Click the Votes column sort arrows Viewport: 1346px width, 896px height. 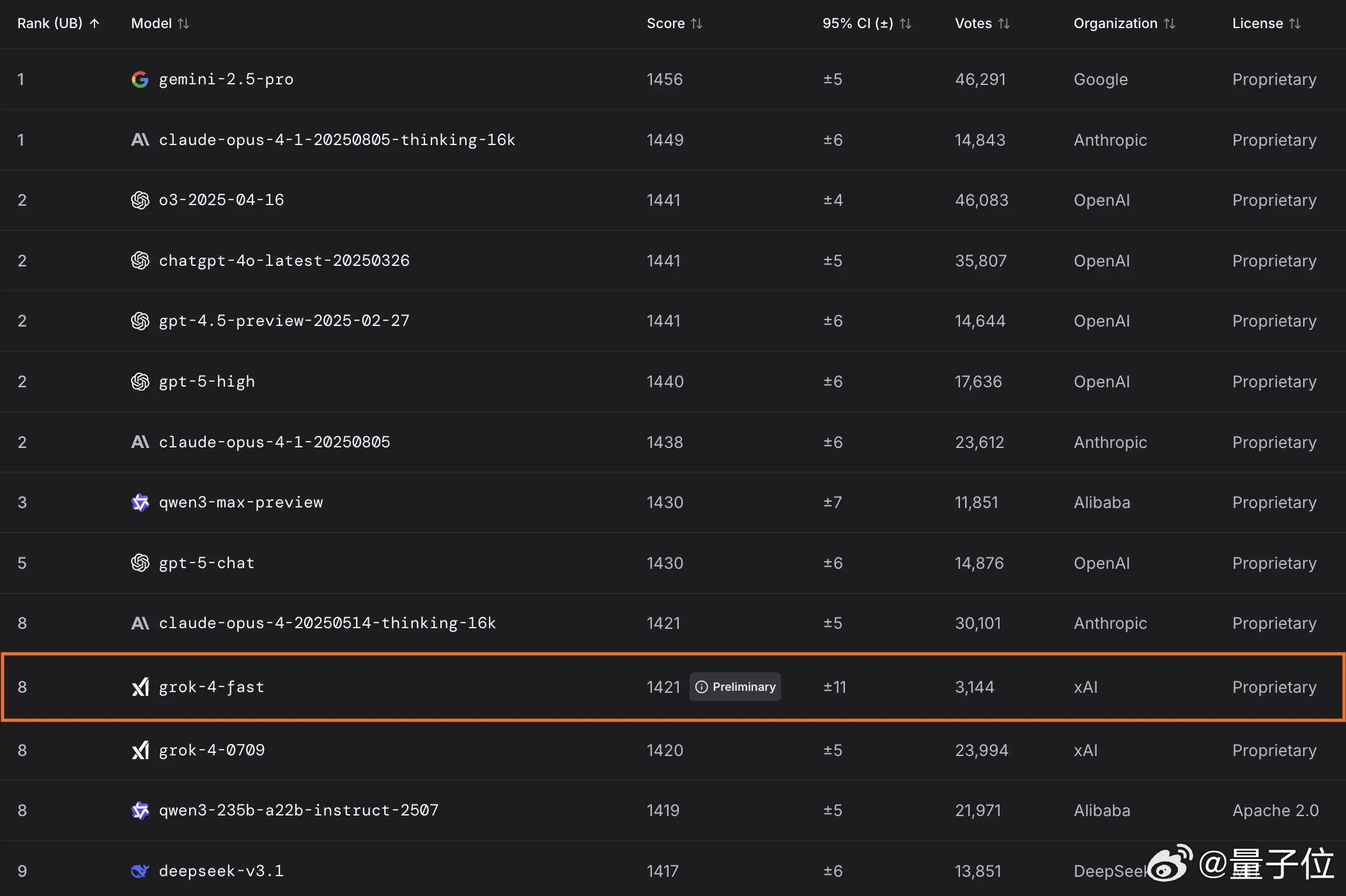tap(1004, 24)
